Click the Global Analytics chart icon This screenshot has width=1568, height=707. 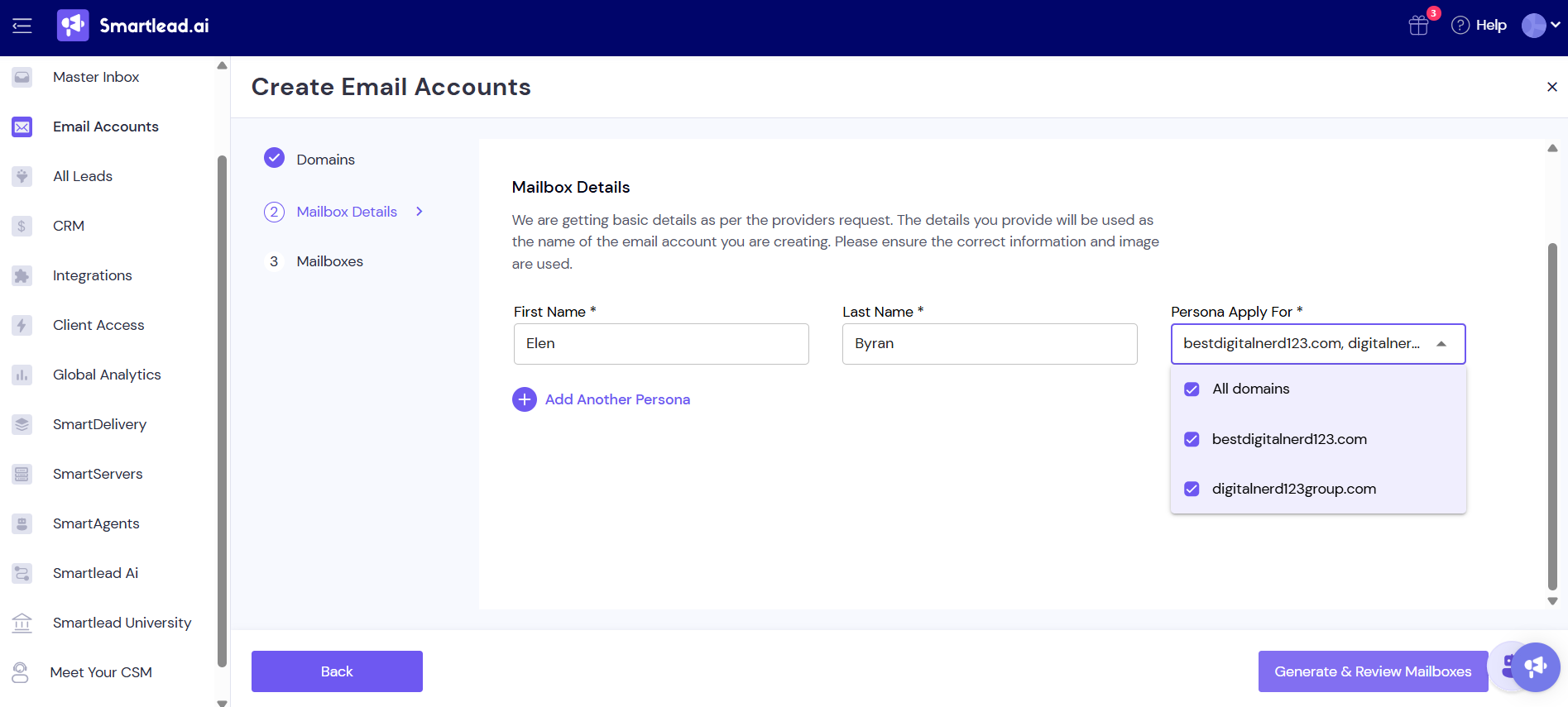coord(22,375)
